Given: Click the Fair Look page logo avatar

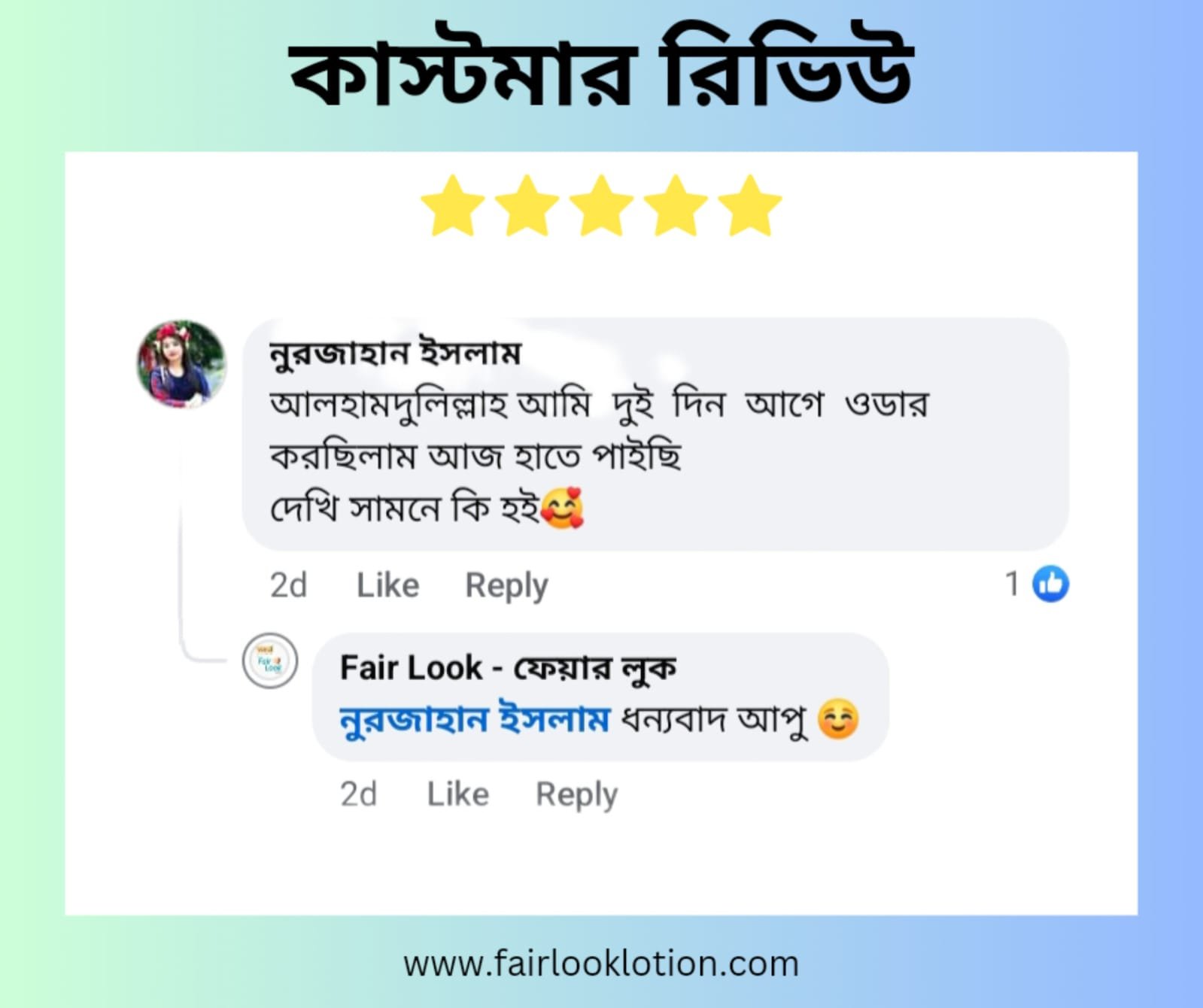Looking at the screenshot, I should coord(269,660).
